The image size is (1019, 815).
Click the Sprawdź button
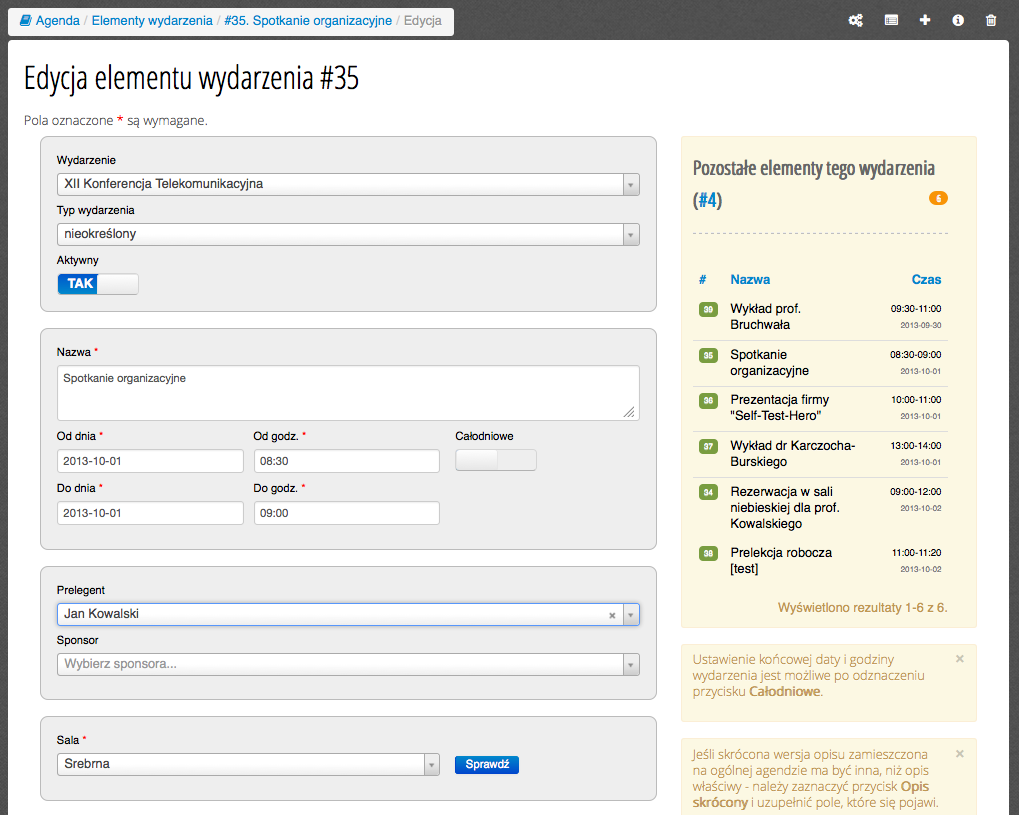(487, 764)
